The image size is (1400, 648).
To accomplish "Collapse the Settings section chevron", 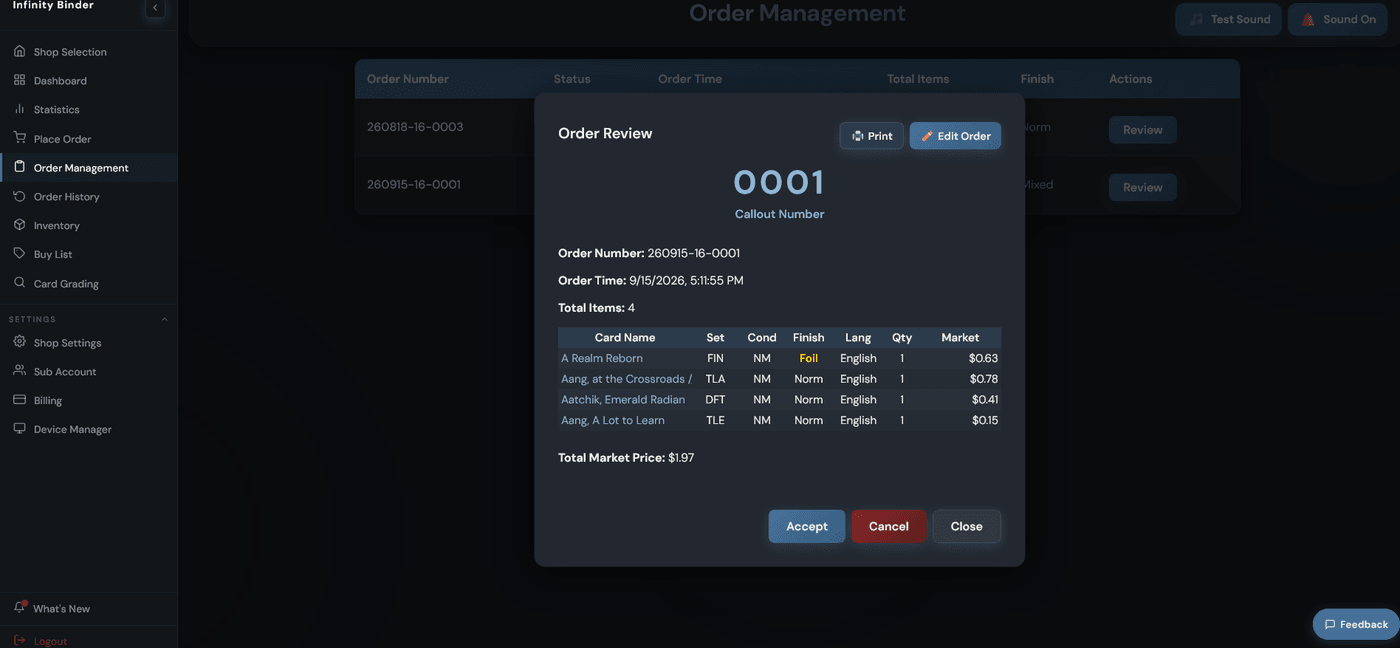I will [165, 319].
